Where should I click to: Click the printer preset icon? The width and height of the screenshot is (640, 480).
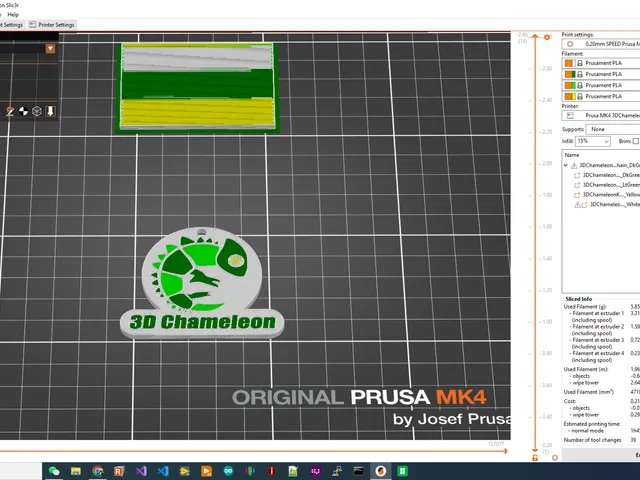click(x=570, y=116)
